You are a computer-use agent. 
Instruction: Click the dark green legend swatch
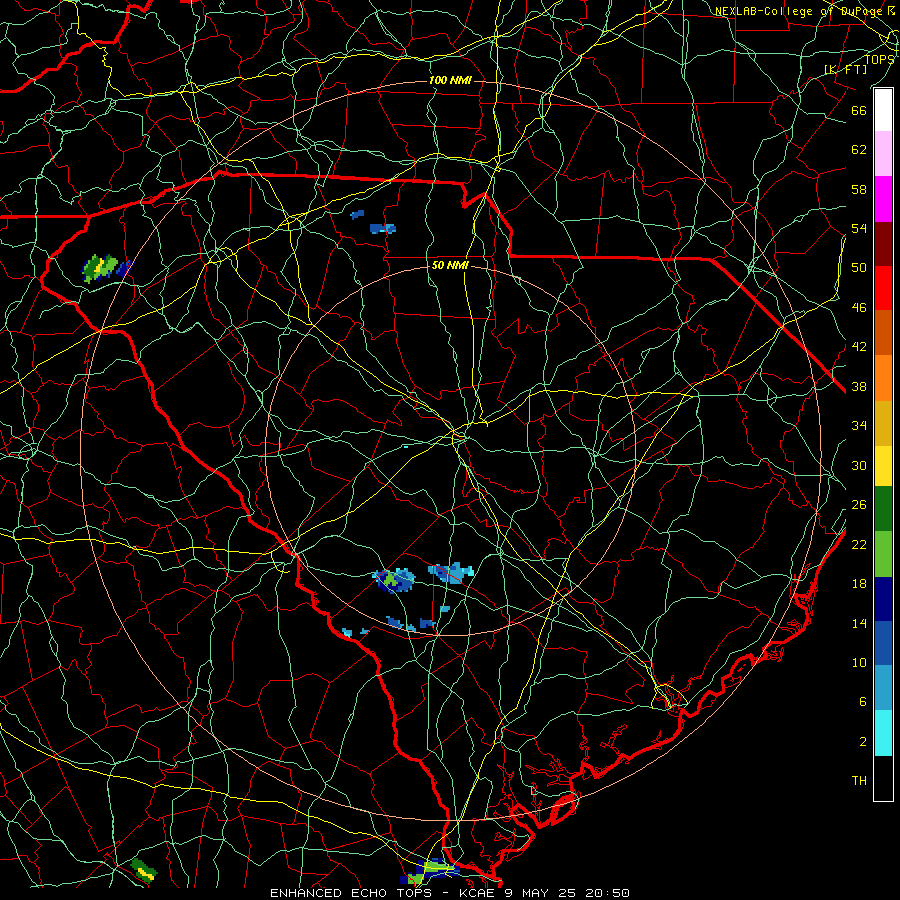pos(883,509)
